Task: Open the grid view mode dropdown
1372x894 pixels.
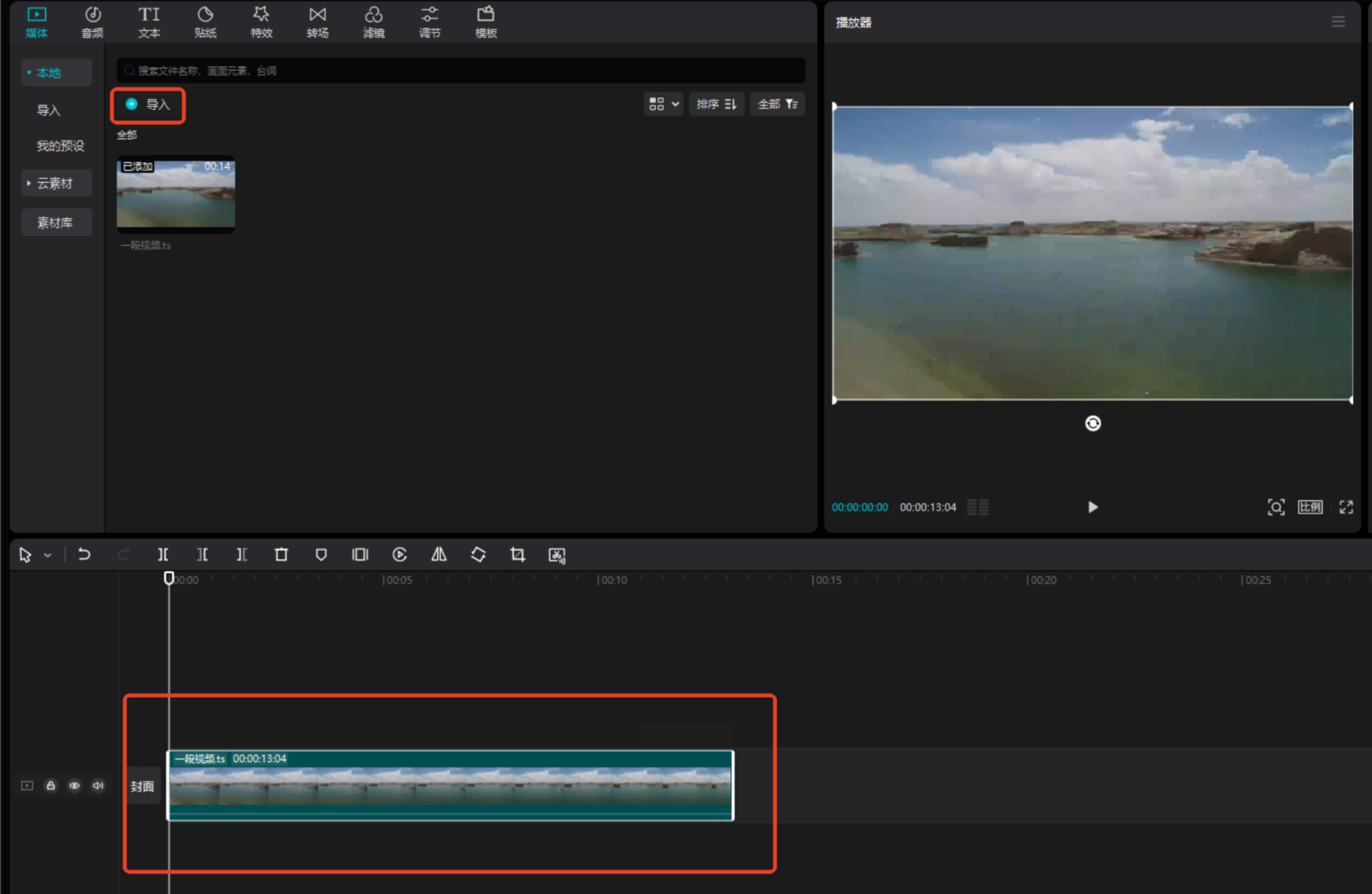Action: click(664, 104)
